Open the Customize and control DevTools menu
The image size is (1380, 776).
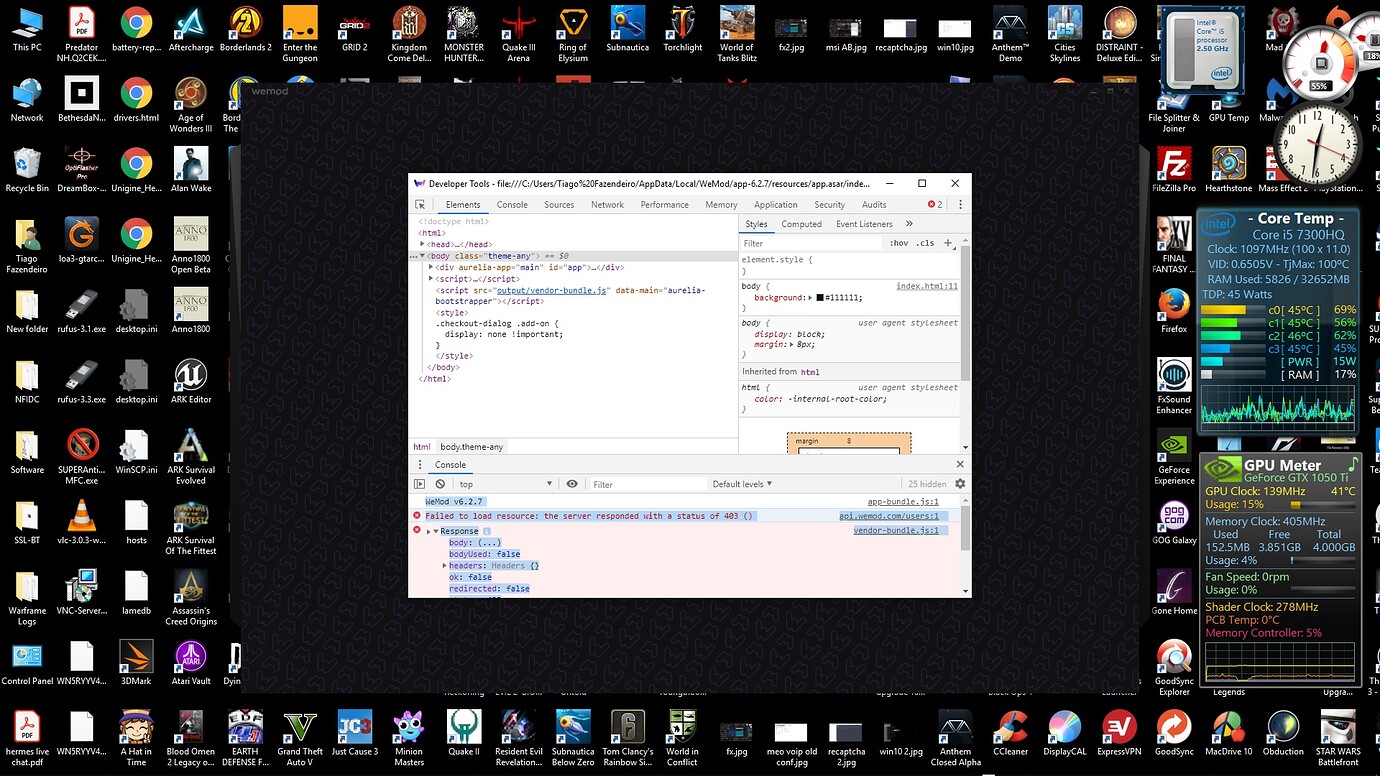[x=960, y=204]
